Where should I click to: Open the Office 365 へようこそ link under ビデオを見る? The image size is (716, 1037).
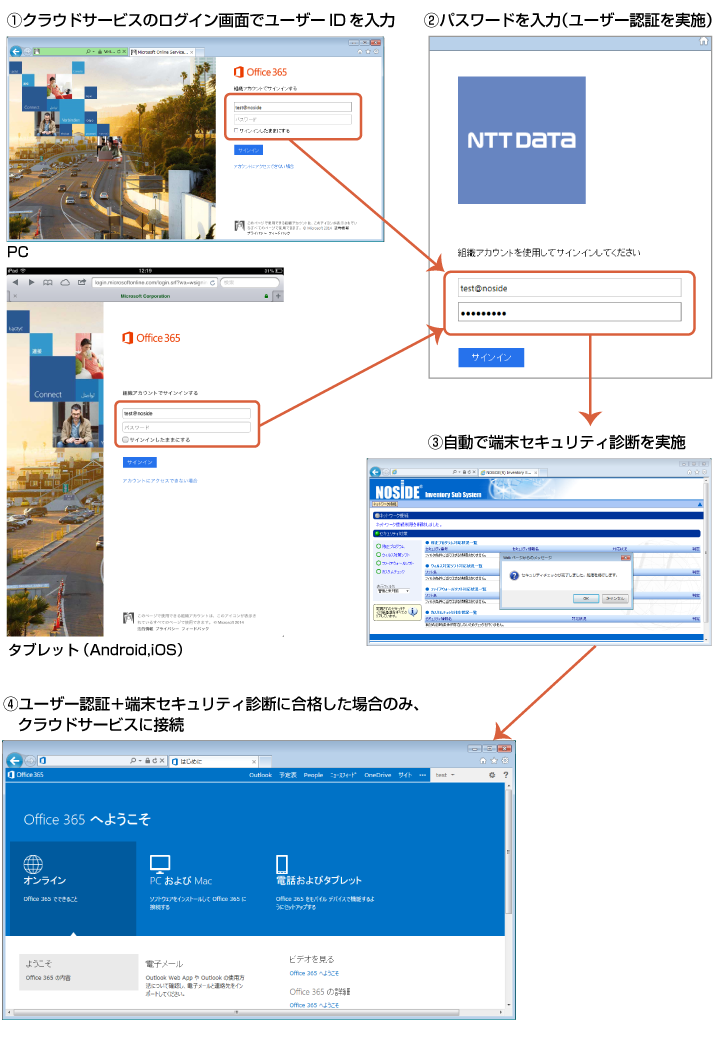(314, 973)
